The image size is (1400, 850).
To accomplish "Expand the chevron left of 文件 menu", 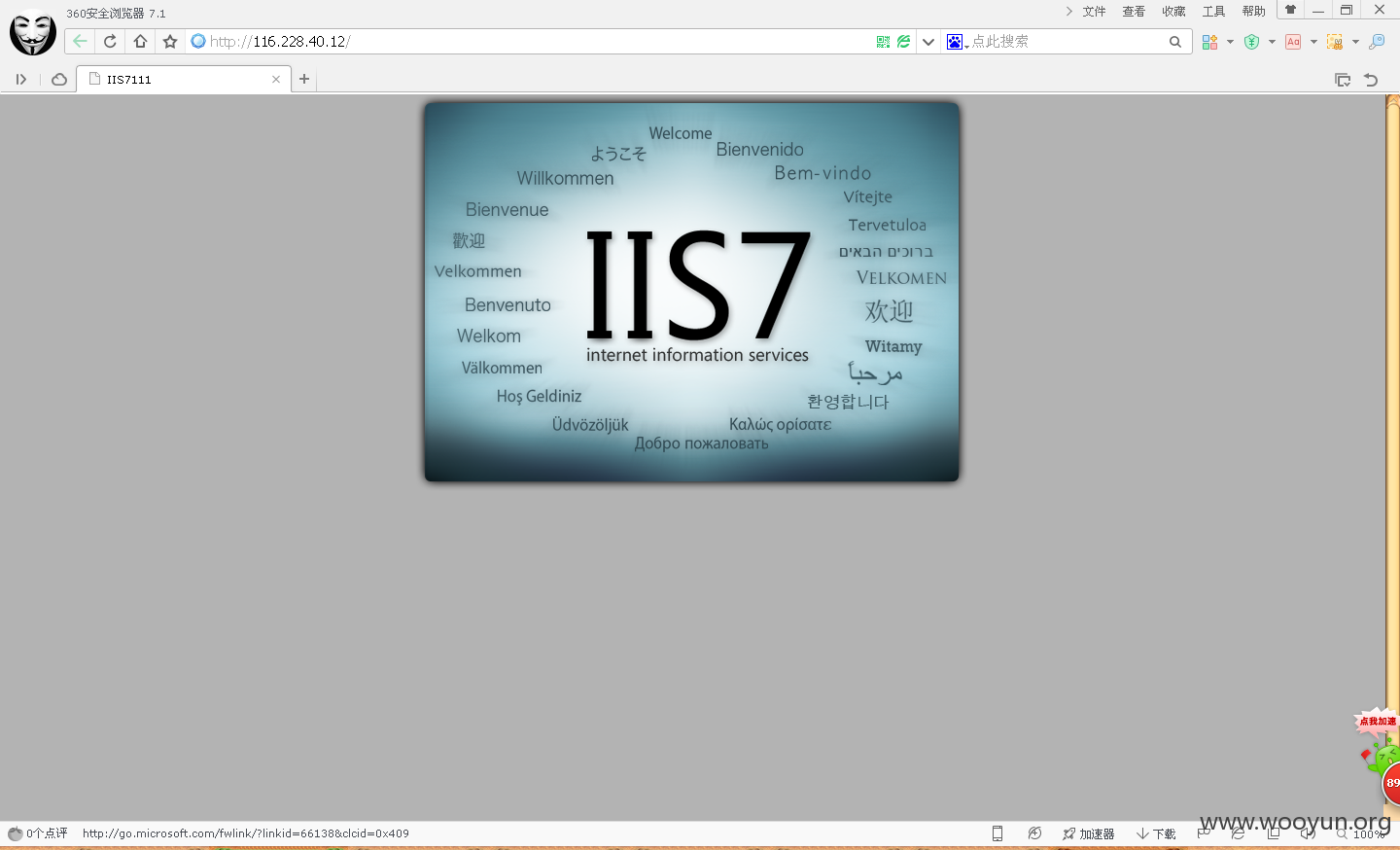I will [x=1069, y=12].
